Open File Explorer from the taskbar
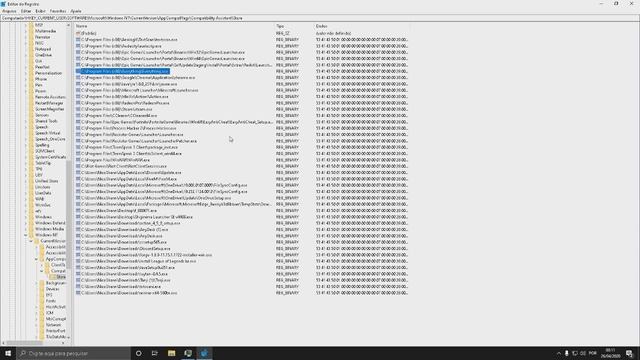640x360 pixels. [x=171, y=353]
